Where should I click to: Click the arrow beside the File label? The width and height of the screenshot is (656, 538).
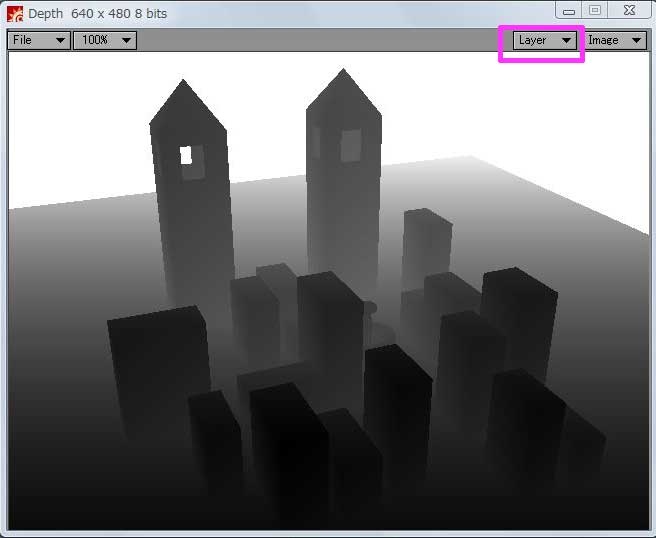pyautogui.click(x=60, y=41)
